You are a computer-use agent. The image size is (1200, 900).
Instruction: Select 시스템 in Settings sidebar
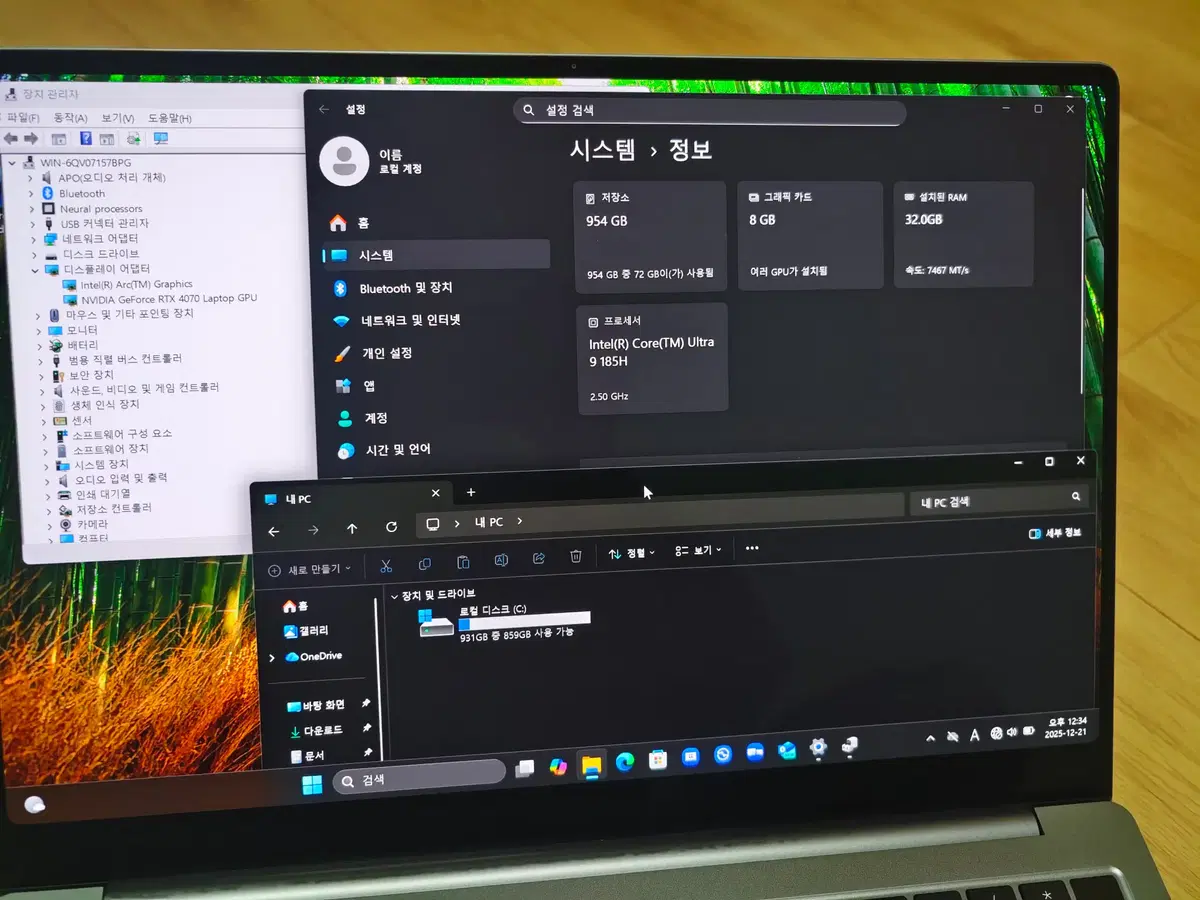pyautogui.click(x=436, y=255)
